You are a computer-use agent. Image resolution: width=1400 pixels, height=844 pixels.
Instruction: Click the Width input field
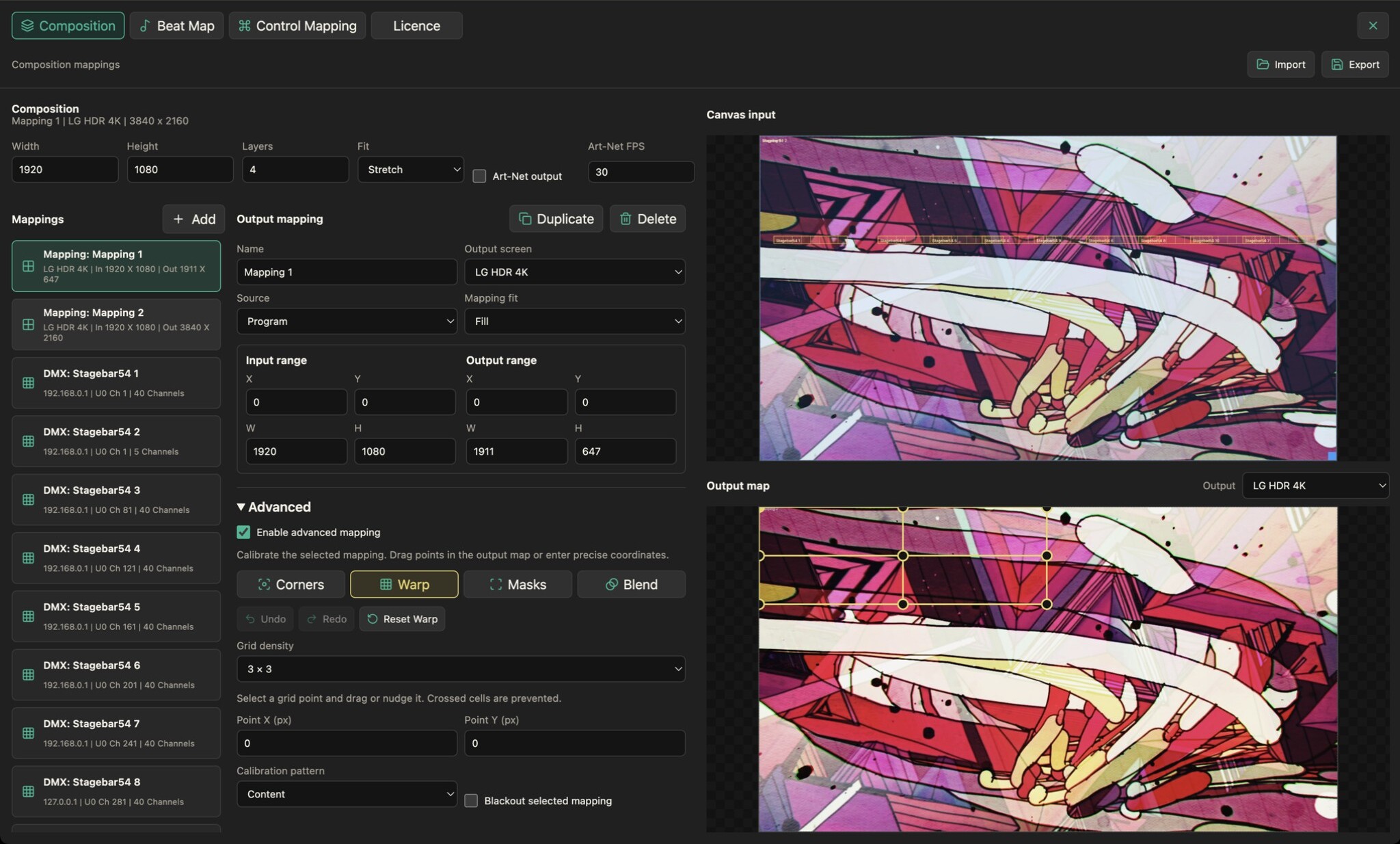coord(65,170)
